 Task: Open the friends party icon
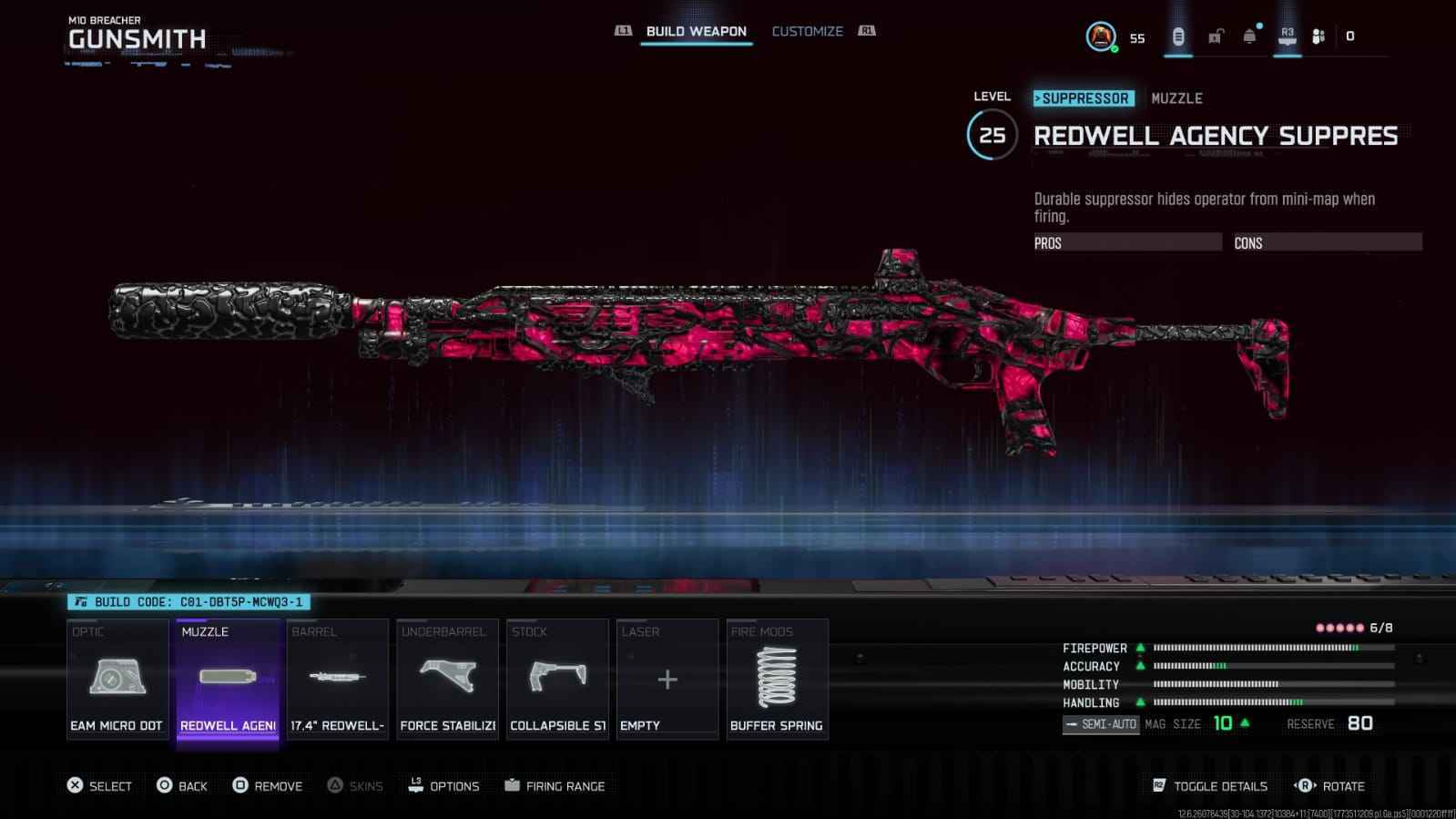pos(1318,36)
